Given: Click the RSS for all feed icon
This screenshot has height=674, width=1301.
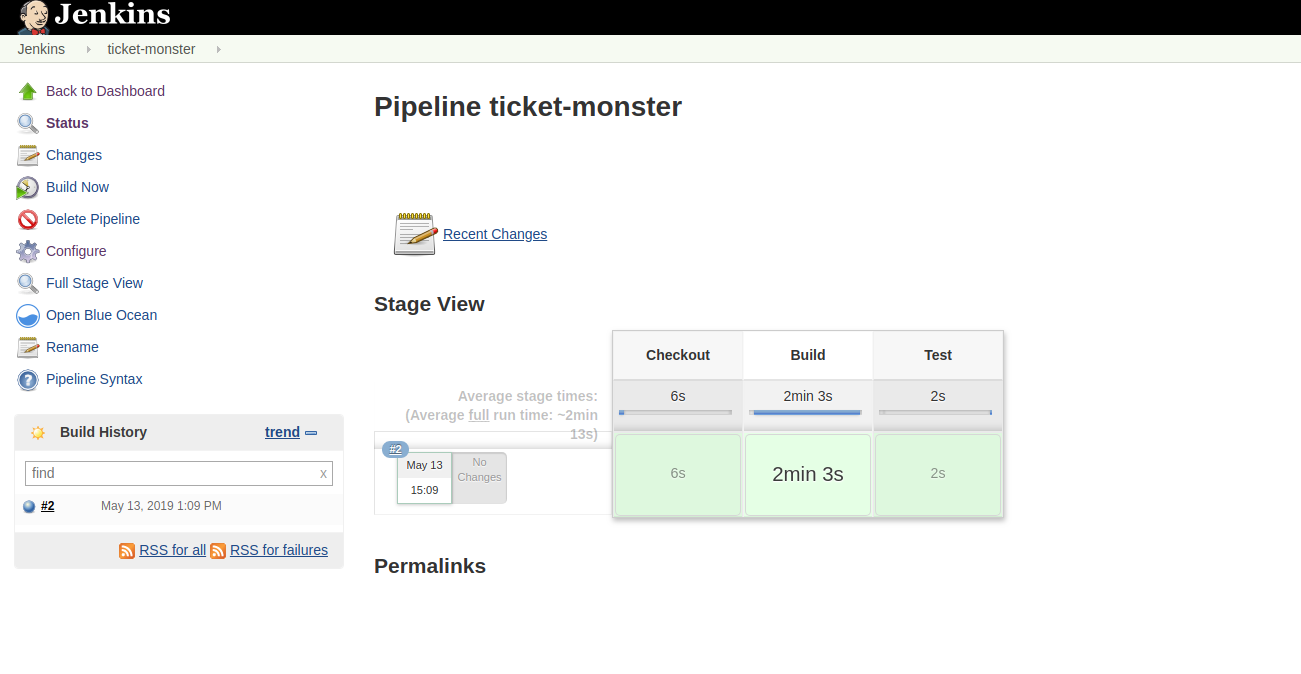Looking at the screenshot, I should tap(127, 550).
